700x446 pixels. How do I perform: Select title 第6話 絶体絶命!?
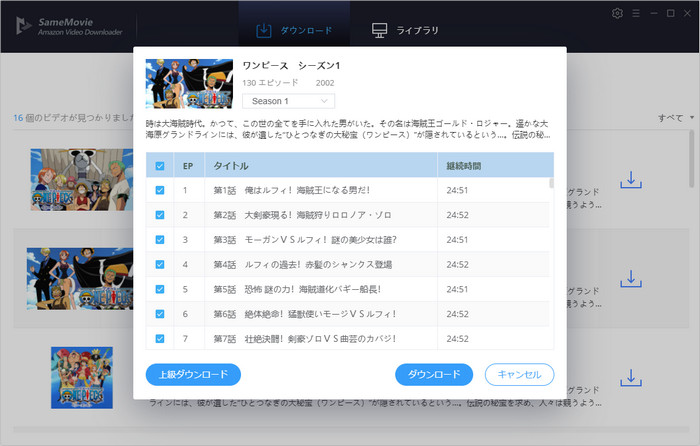(304, 314)
